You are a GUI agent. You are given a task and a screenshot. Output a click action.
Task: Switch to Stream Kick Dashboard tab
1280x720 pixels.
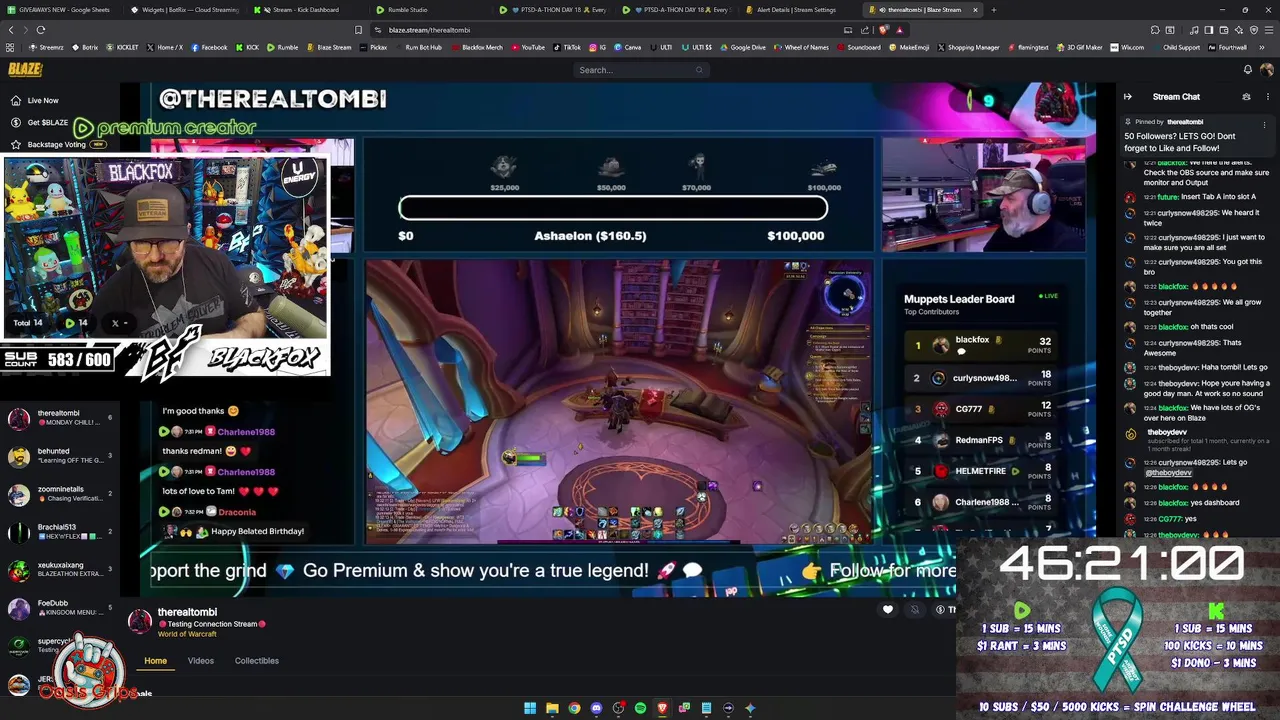click(306, 10)
